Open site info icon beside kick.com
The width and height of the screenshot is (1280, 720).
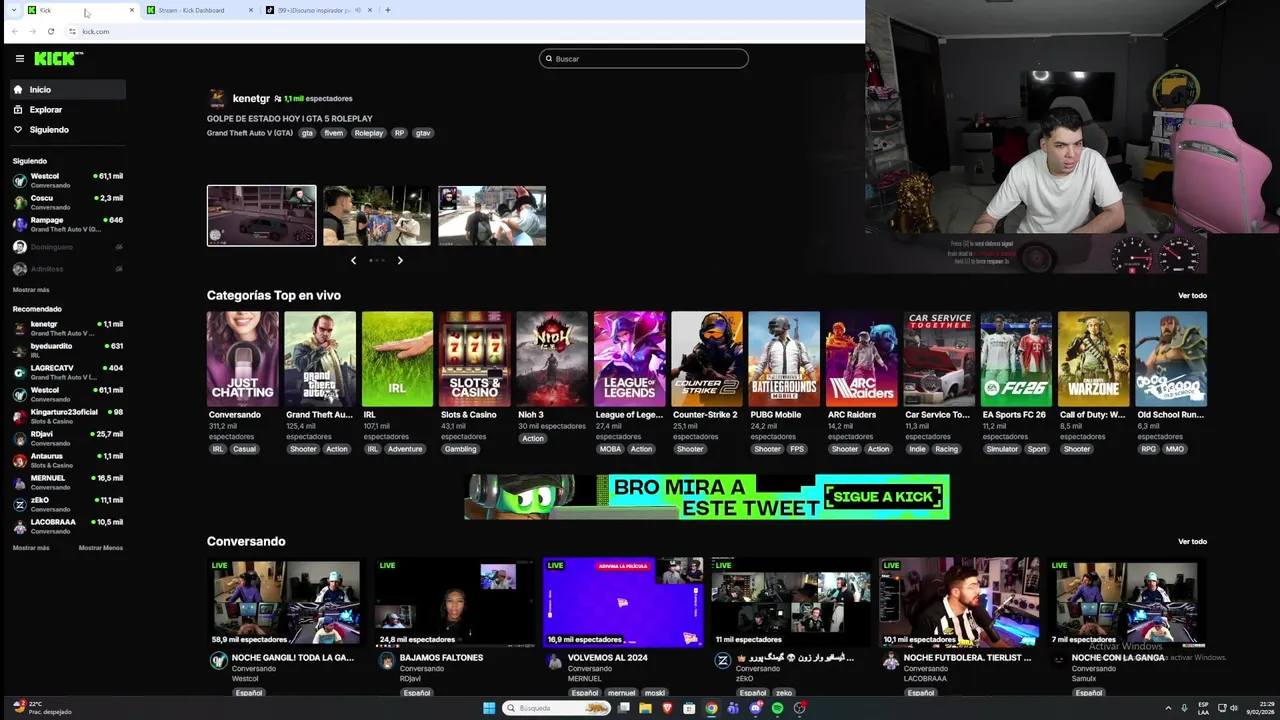(72, 31)
